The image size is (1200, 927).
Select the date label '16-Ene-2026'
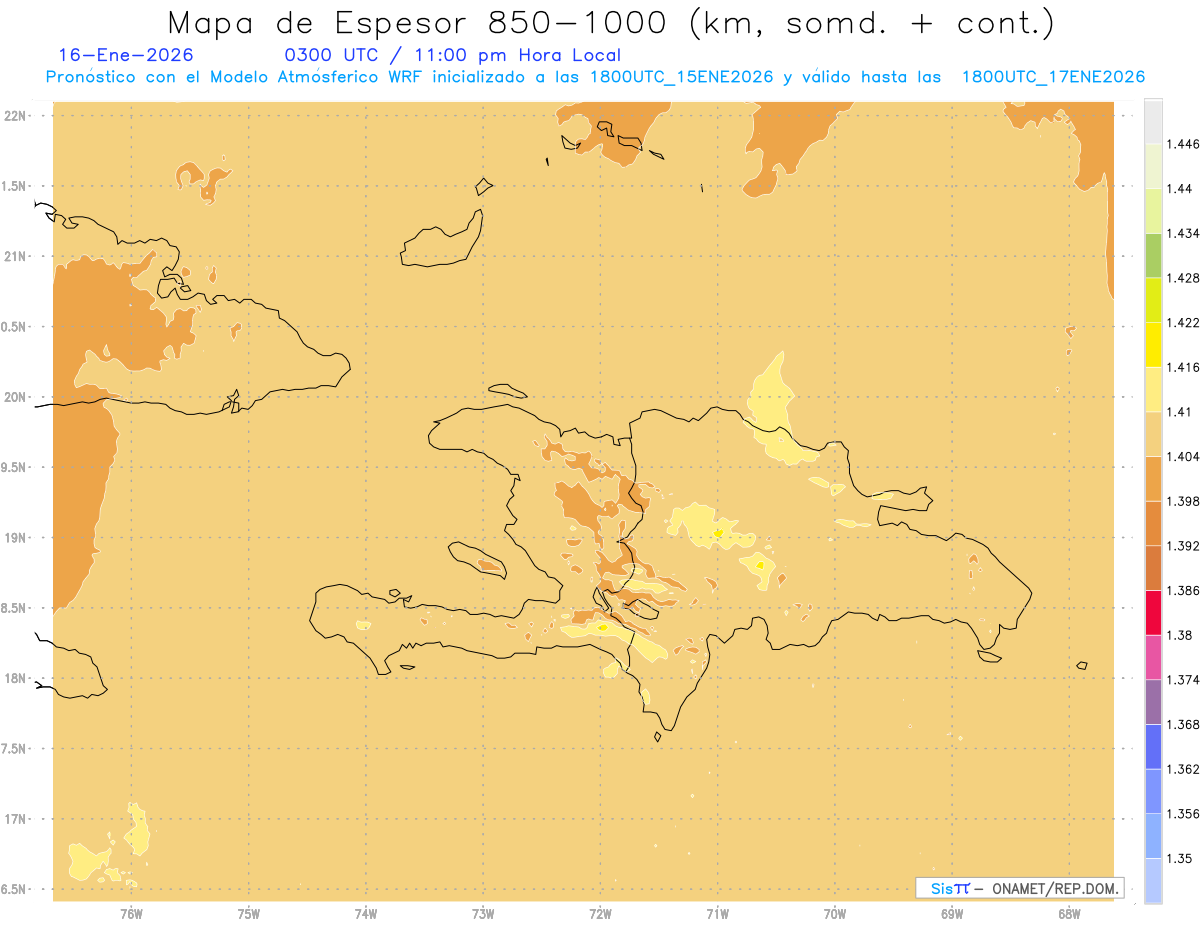(x=126, y=56)
